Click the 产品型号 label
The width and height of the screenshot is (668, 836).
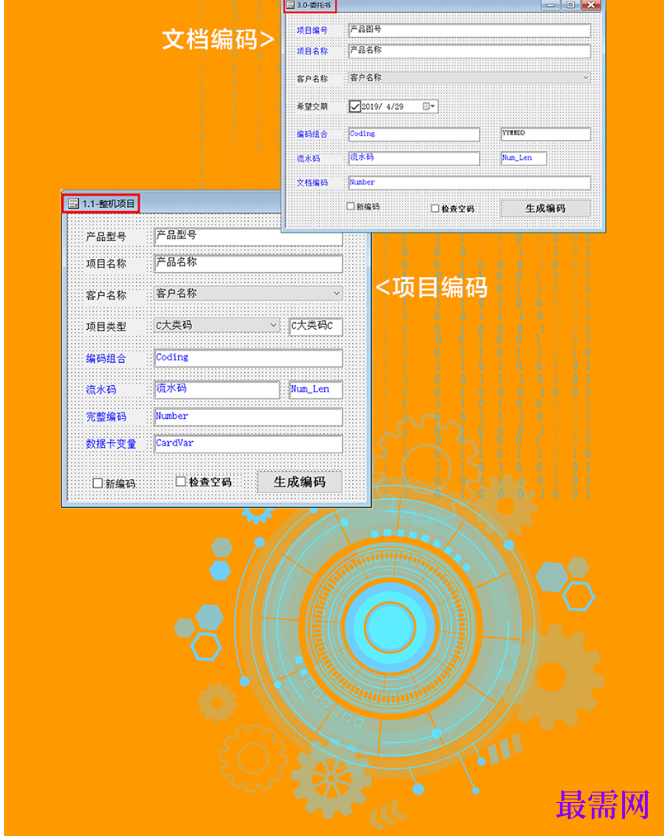tap(106, 237)
